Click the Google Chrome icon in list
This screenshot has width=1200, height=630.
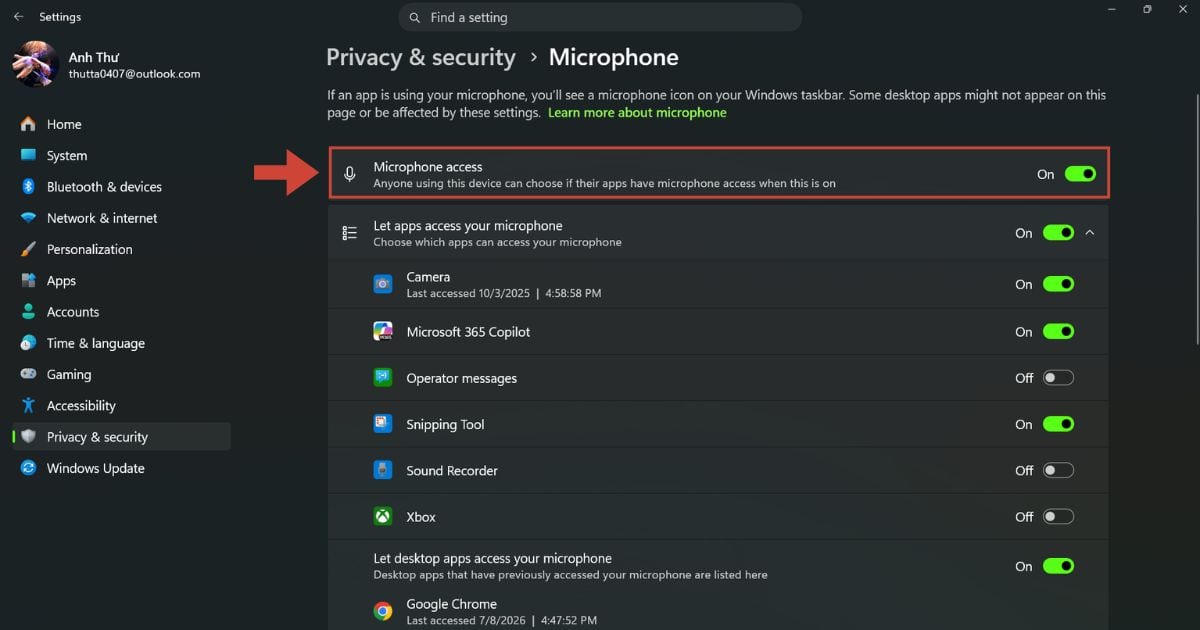[x=383, y=611]
